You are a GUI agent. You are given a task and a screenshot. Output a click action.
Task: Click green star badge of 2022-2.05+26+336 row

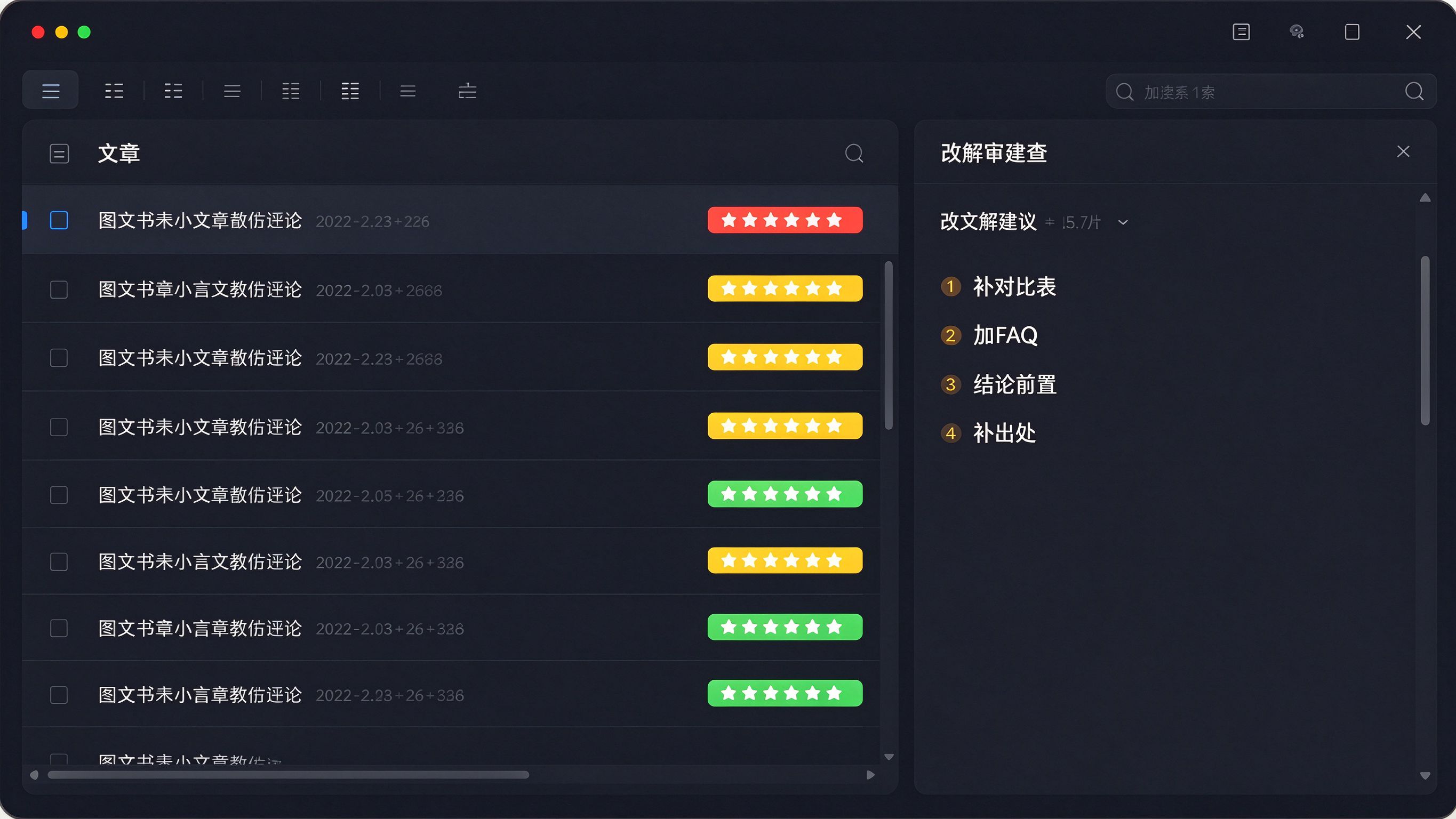pyautogui.click(x=785, y=494)
